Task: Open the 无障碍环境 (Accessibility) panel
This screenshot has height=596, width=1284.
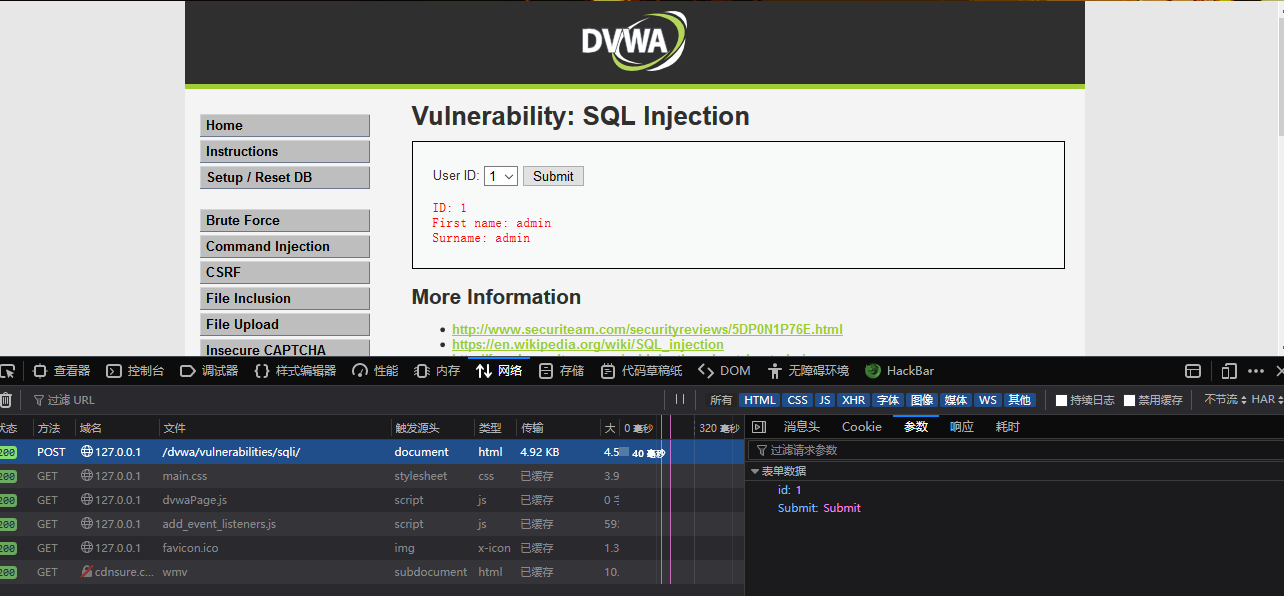Action: coord(807,371)
